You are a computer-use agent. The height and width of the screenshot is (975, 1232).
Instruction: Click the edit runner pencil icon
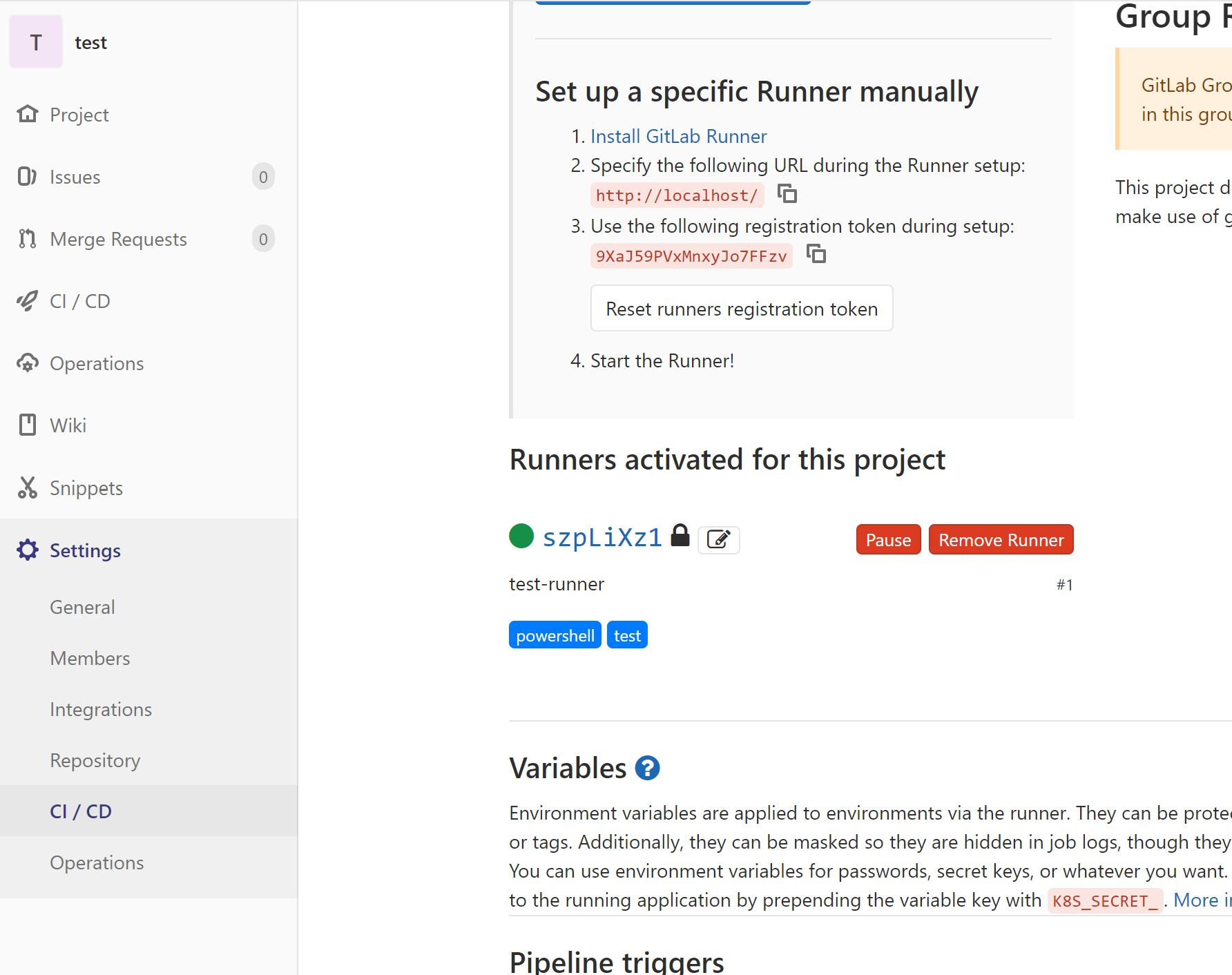coord(718,539)
